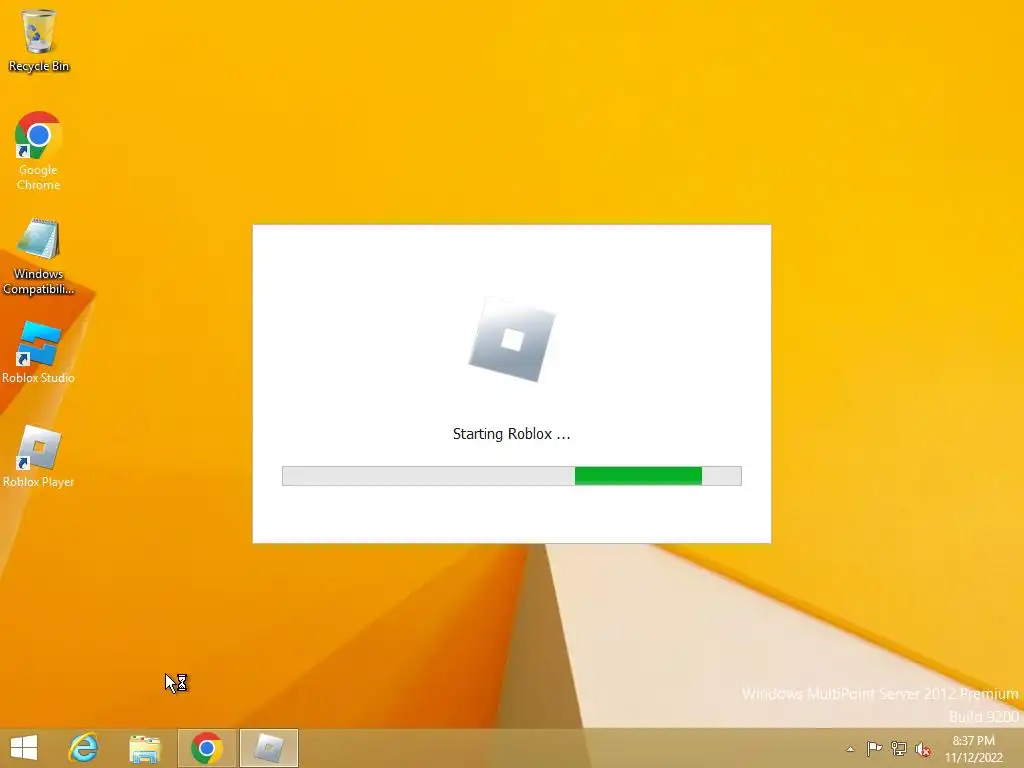Show hidden system tray icons
Viewport: 1024px width, 768px height.
tap(850, 749)
